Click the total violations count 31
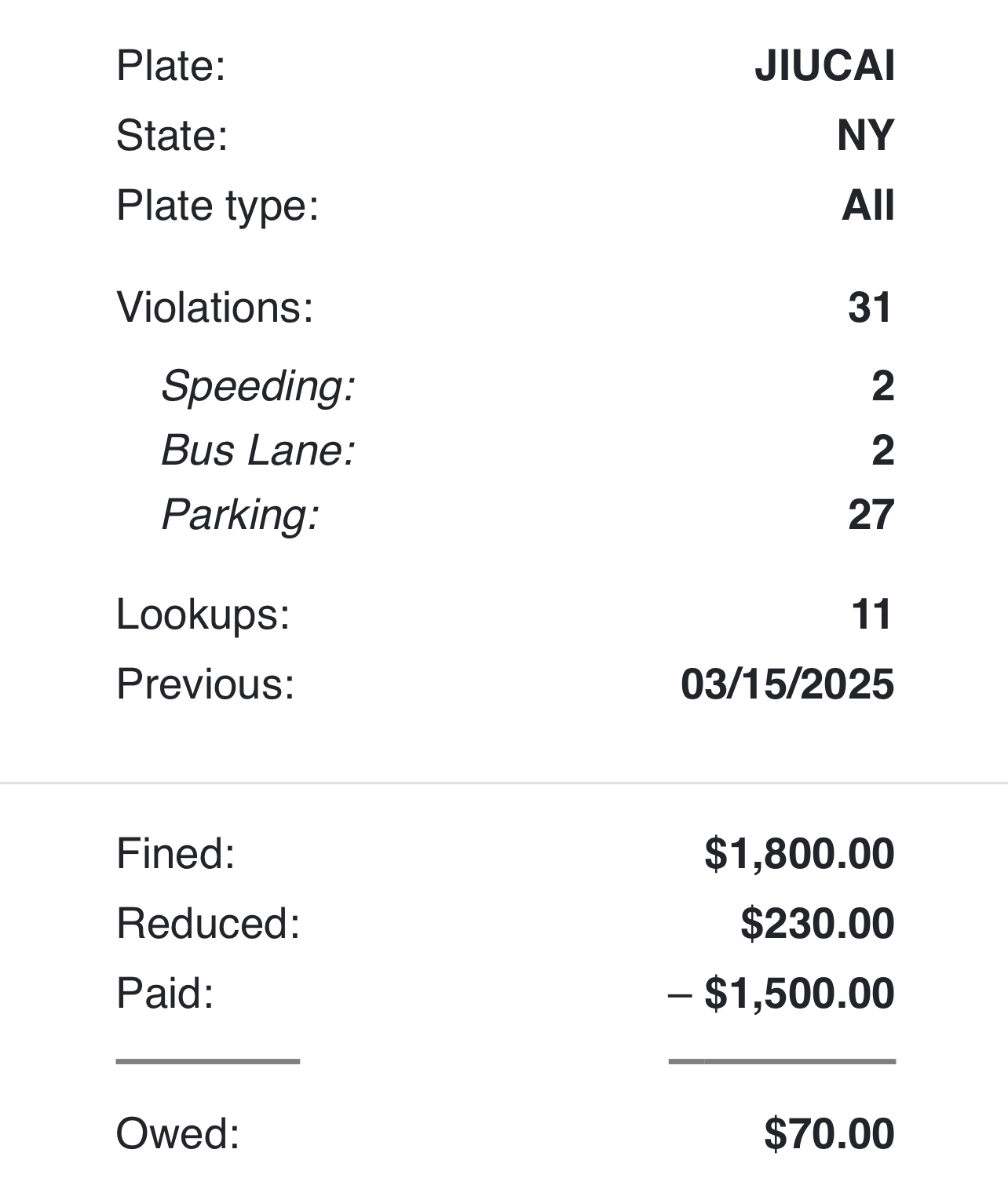This screenshot has height=1193, width=1008. (870, 307)
